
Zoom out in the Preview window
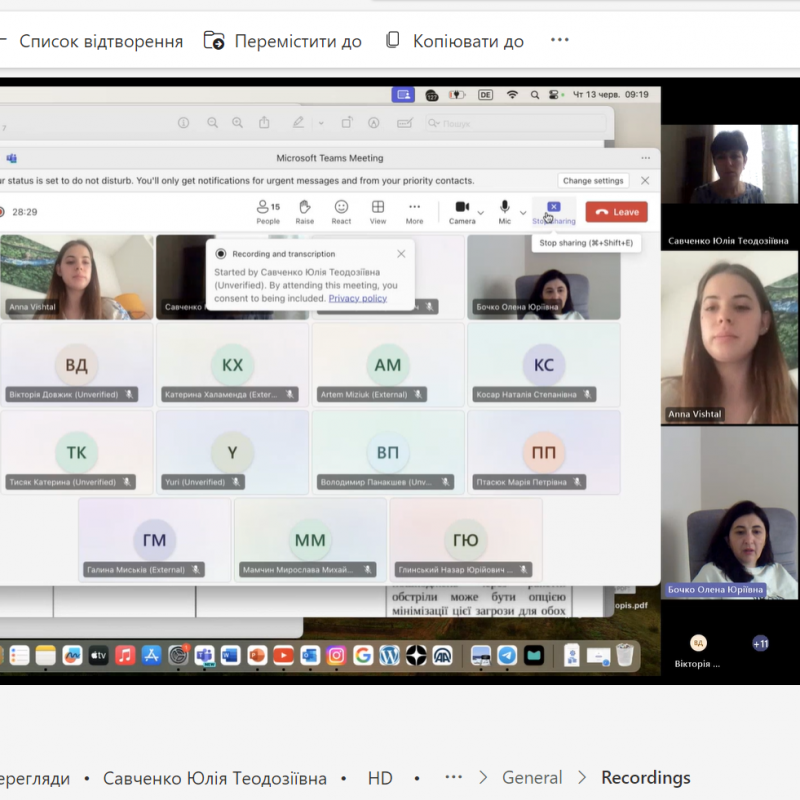coord(212,123)
